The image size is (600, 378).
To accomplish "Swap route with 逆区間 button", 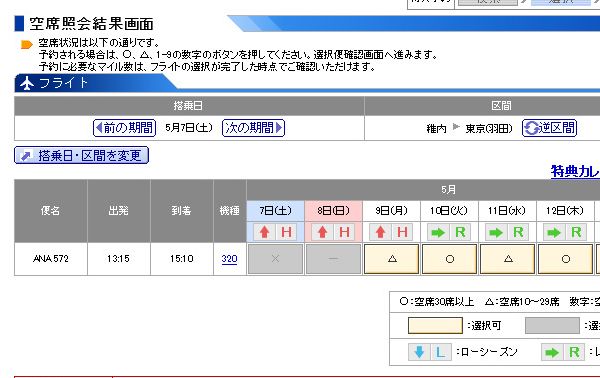I will [x=549, y=128].
